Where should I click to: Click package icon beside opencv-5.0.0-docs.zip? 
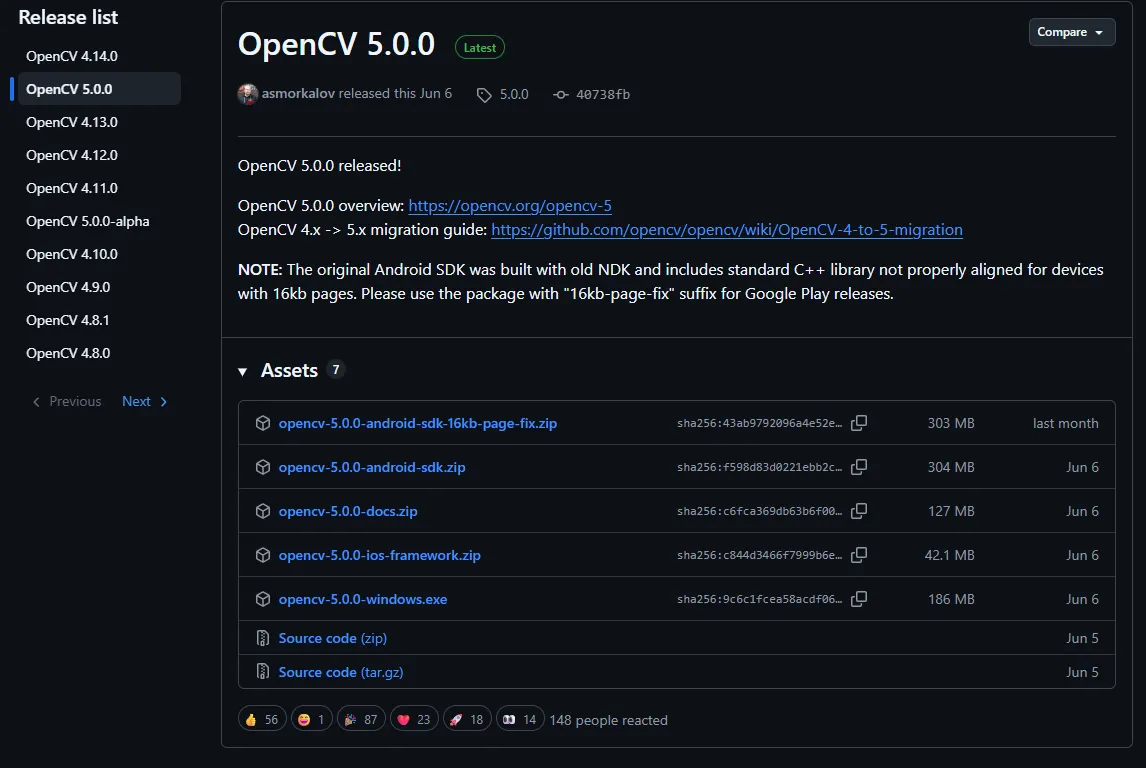pyautogui.click(x=263, y=511)
